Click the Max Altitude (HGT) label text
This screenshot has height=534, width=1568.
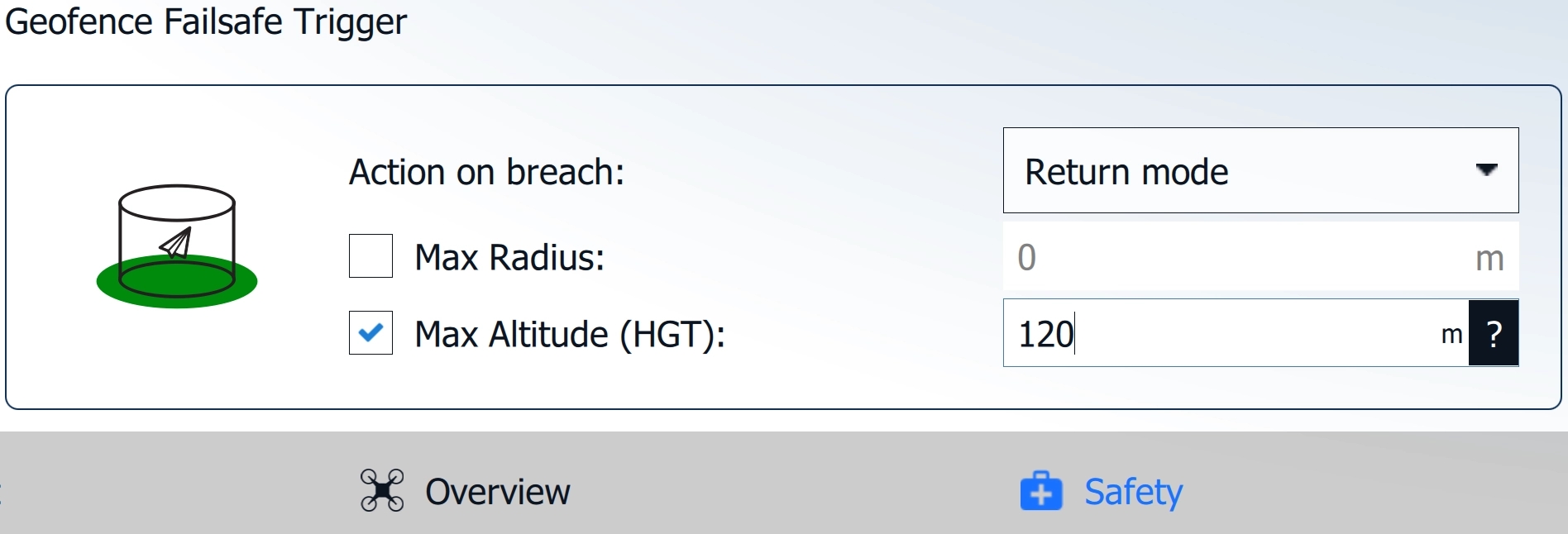coord(569,335)
